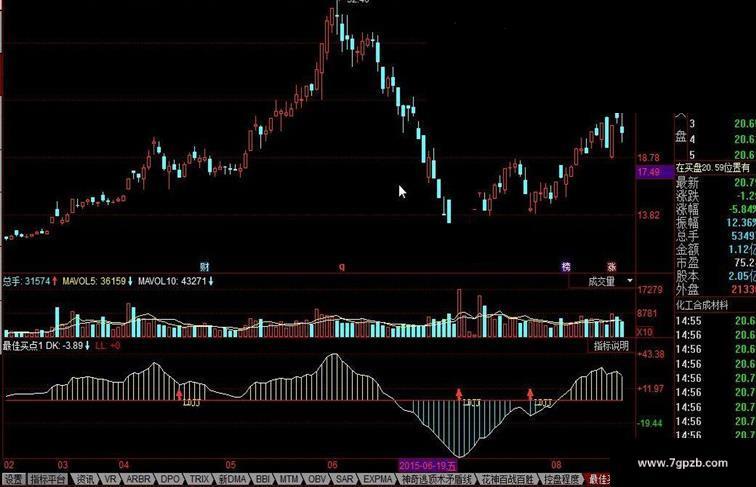Select the MTM indicator tab
The width and height of the screenshot is (756, 487).
pos(289,479)
